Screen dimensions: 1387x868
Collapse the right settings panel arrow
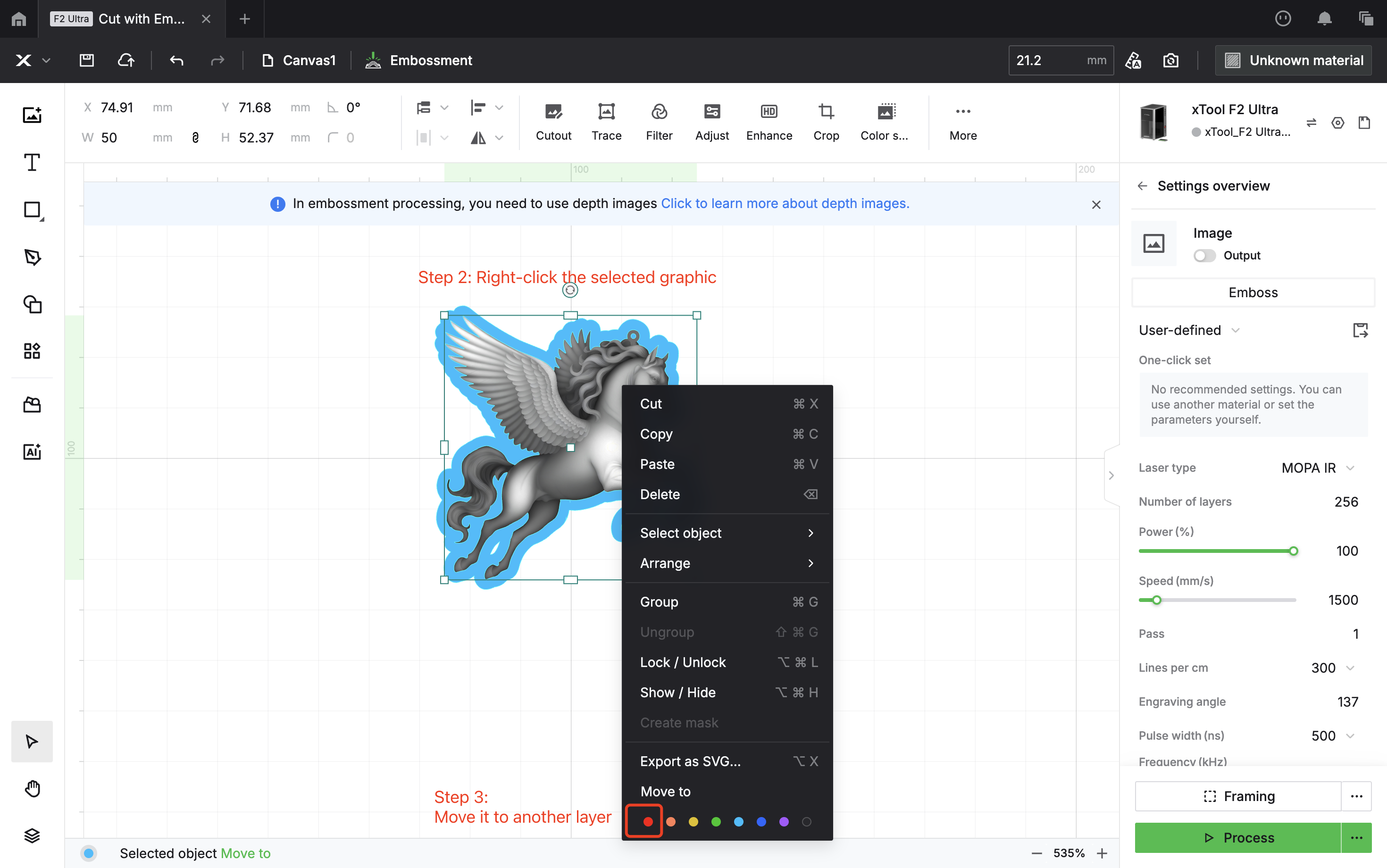tap(1111, 476)
